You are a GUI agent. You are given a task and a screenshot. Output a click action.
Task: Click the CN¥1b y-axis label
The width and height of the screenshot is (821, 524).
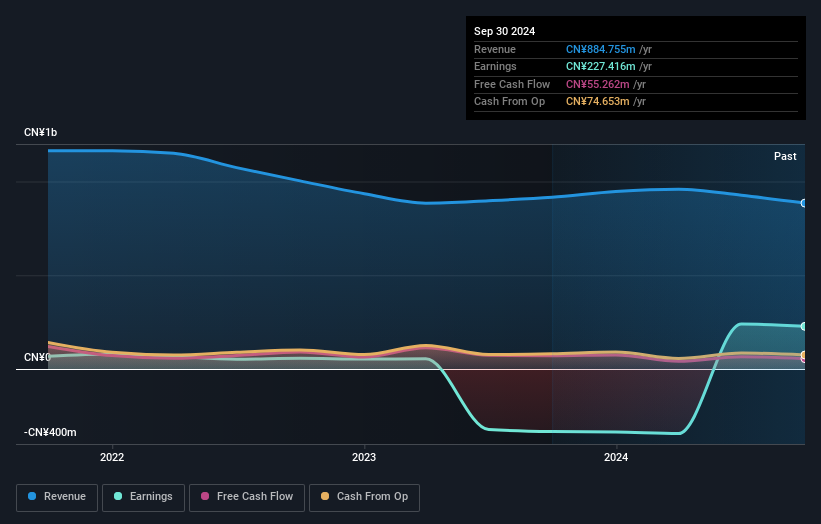pos(40,132)
